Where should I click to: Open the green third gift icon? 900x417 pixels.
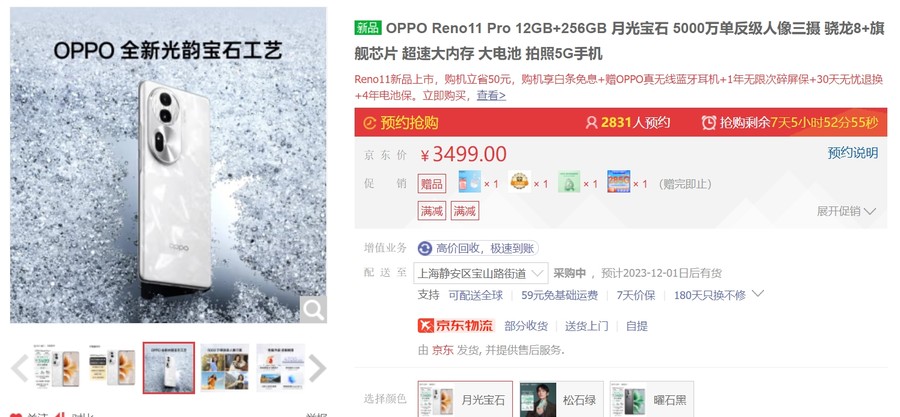[569, 182]
